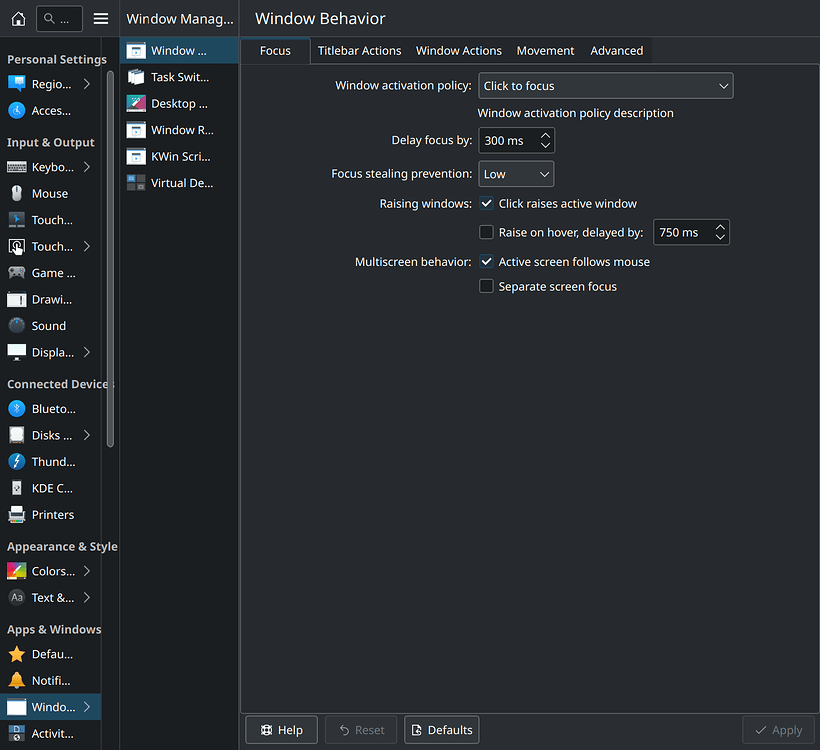
Task: Select the Task Switcher module icon
Action: 136,77
